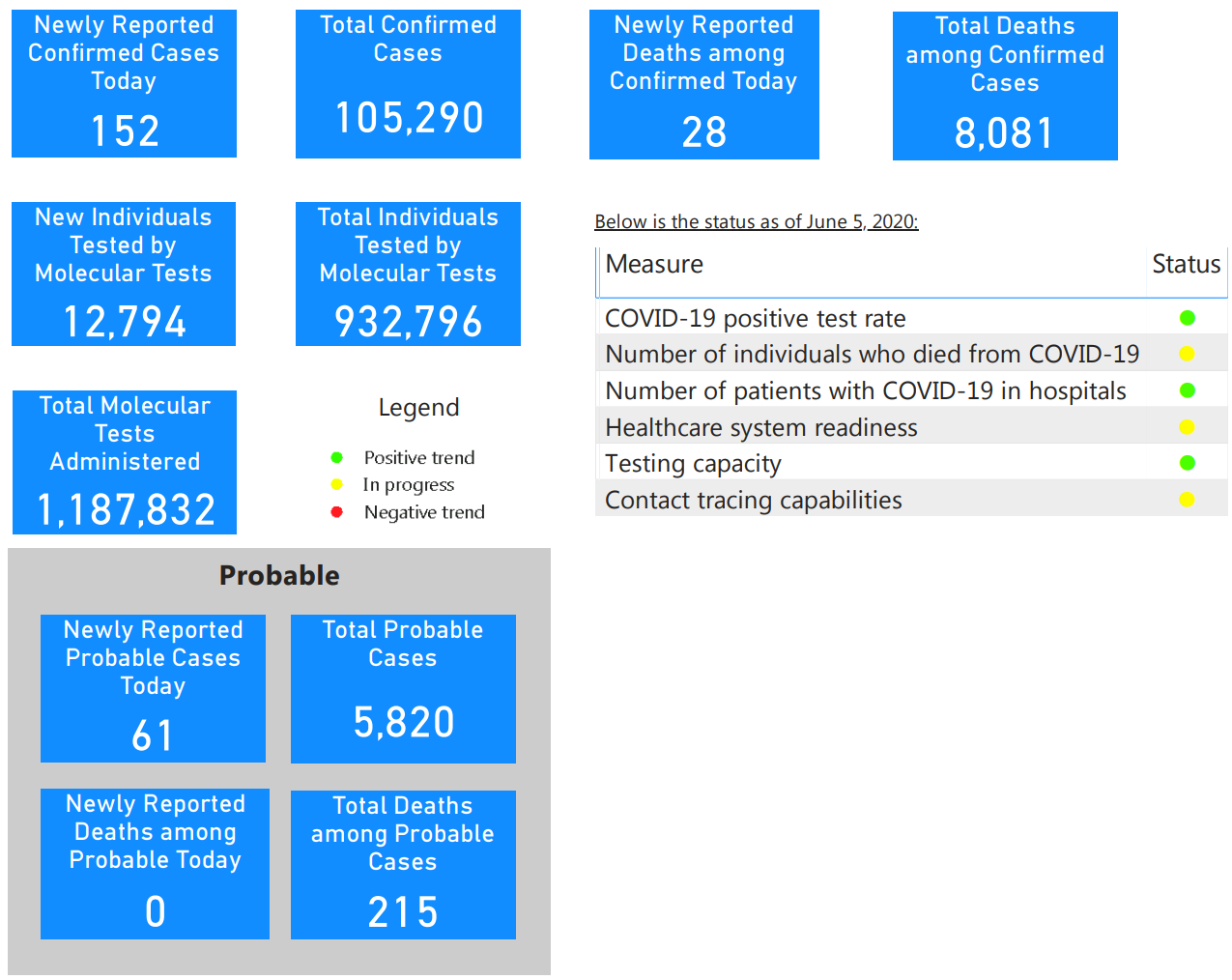Click the Newly Reported Confirmed Cases Today card
Viewport: 1232px width, 980px height.
[x=124, y=84]
